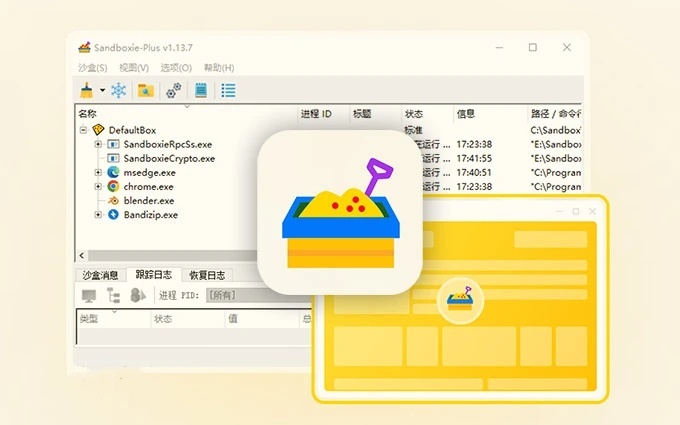Click the snowflake suspend-all toolbar icon
The height and width of the screenshot is (425, 680).
(118, 91)
